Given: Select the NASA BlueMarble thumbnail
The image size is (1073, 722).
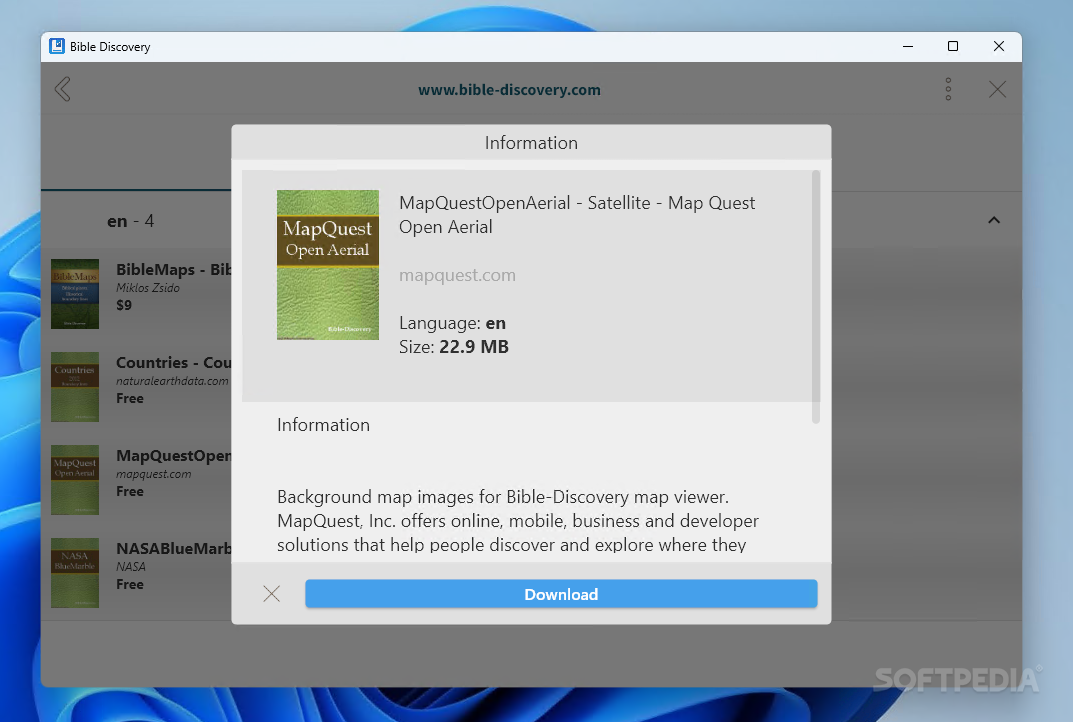Looking at the screenshot, I should pos(75,573).
